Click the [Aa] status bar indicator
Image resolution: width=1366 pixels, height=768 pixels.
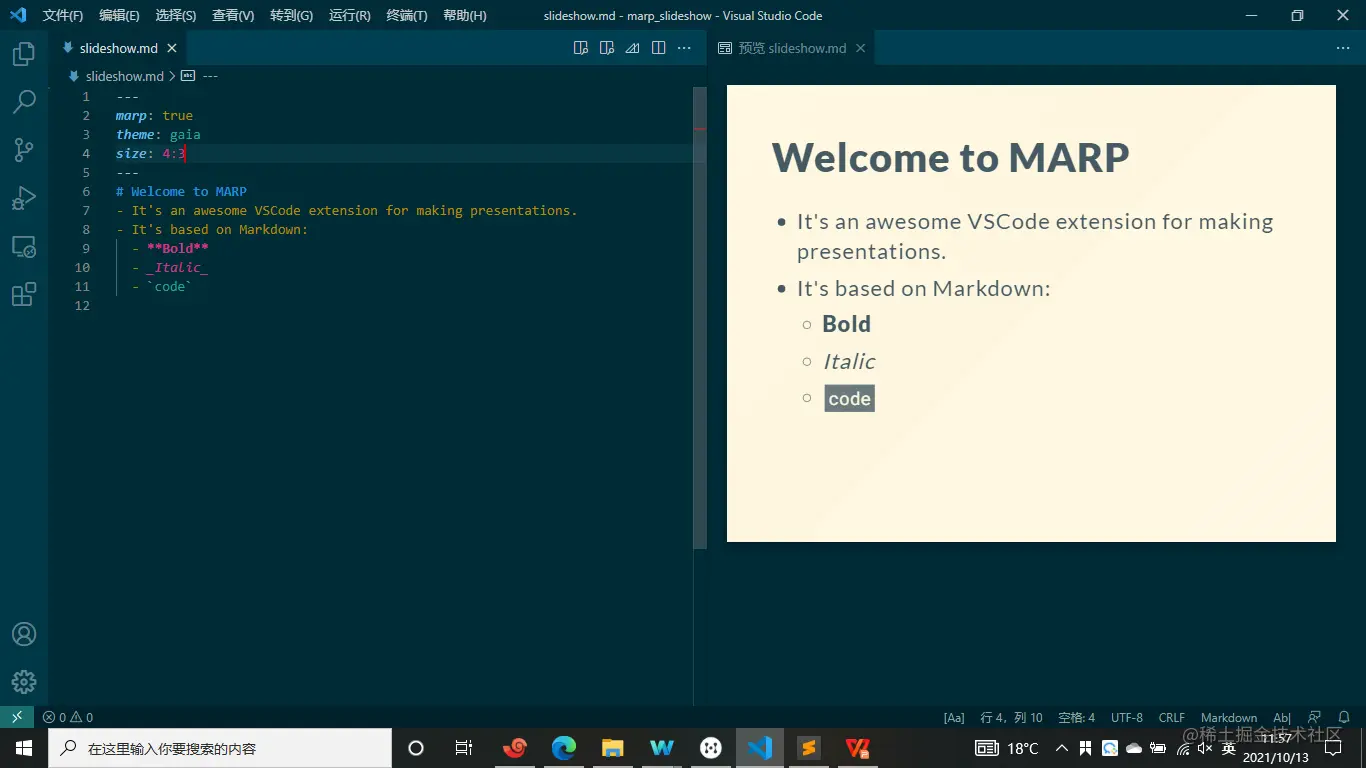[x=954, y=717]
